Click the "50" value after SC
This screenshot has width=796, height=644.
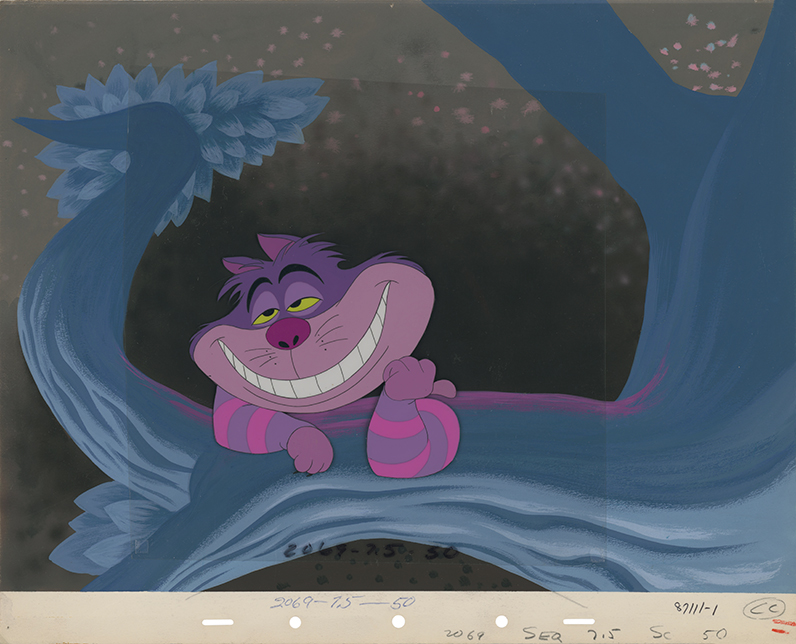715,633
